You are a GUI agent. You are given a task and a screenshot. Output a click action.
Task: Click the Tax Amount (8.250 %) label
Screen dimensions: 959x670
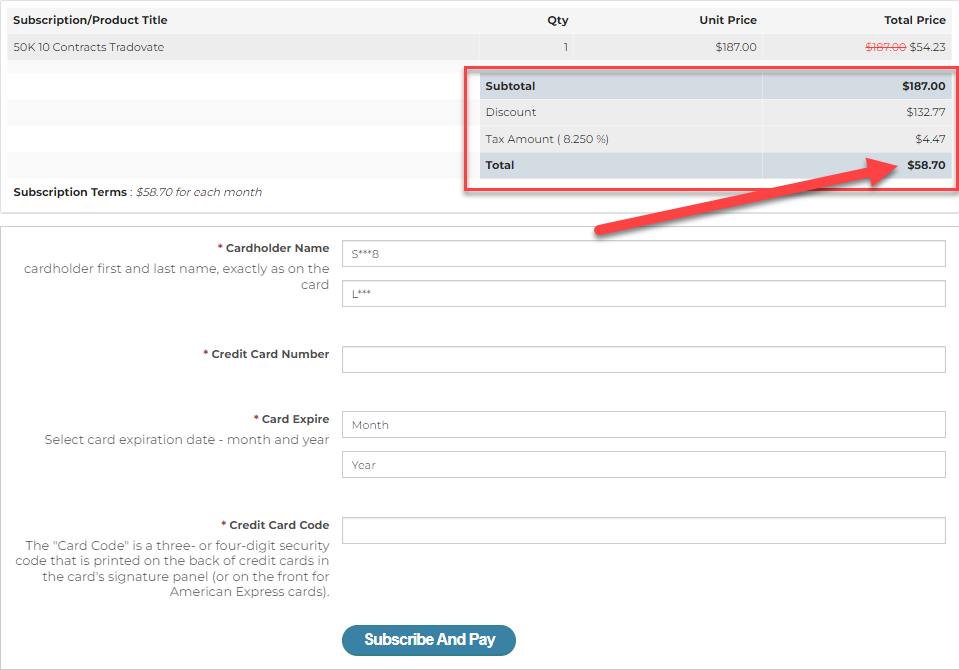[546, 139]
